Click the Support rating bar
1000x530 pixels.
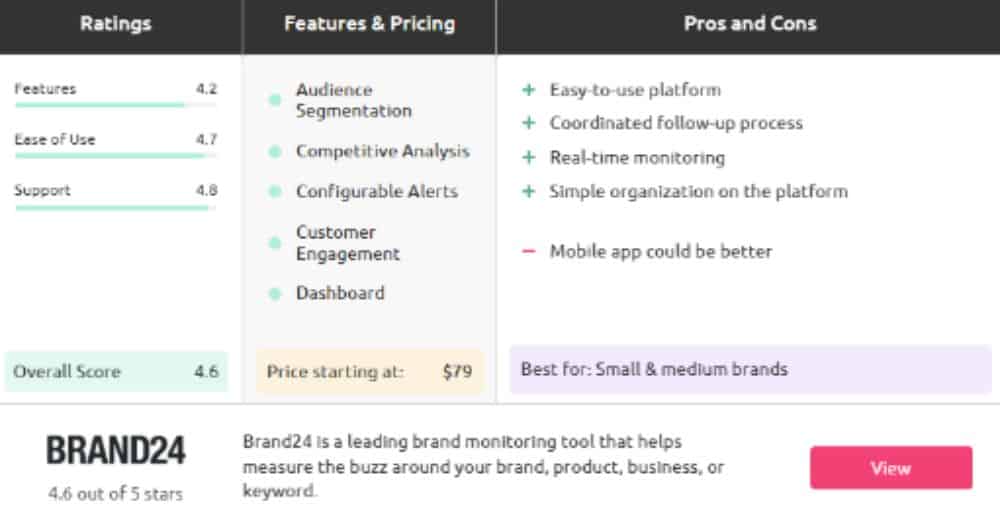tap(115, 207)
